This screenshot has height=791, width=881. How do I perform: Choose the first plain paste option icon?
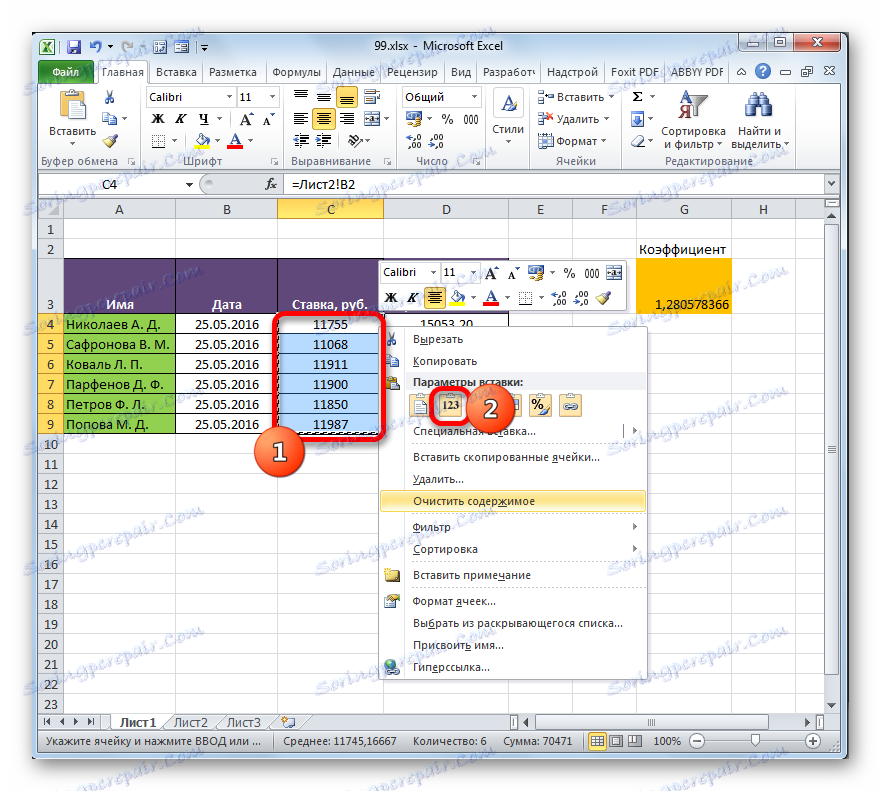[x=419, y=405]
